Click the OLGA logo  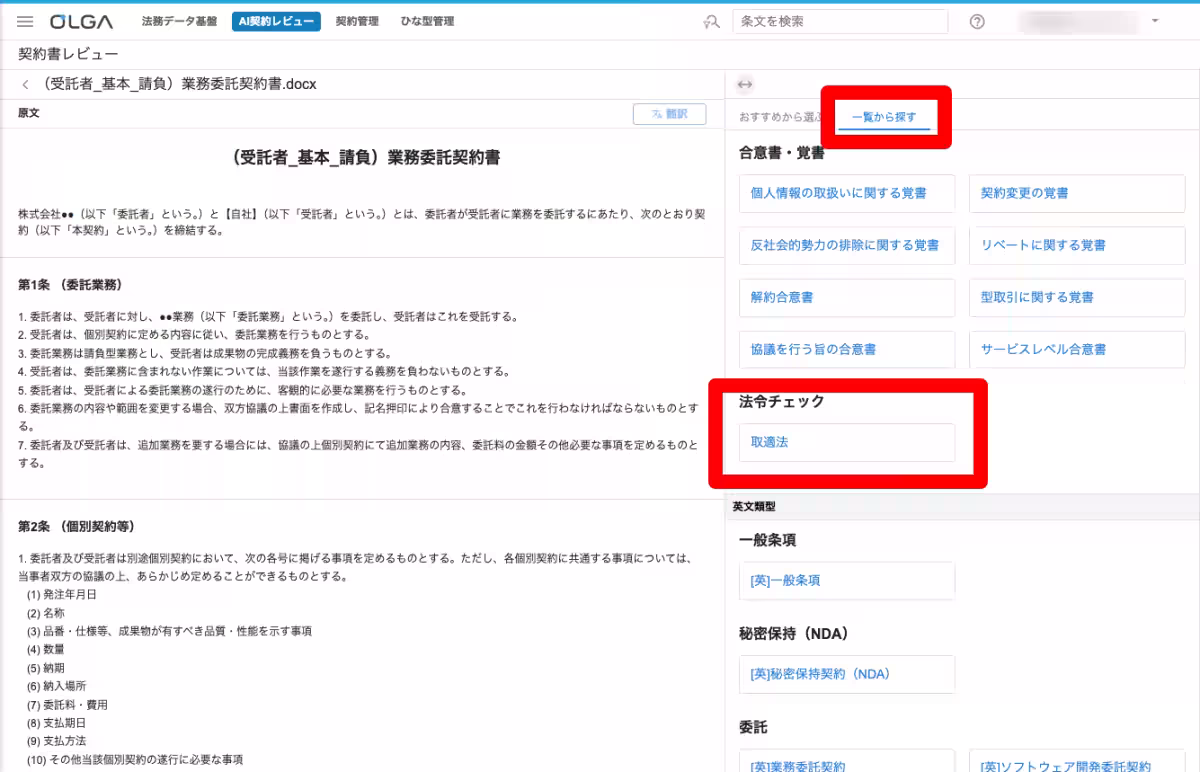coord(80,20)
